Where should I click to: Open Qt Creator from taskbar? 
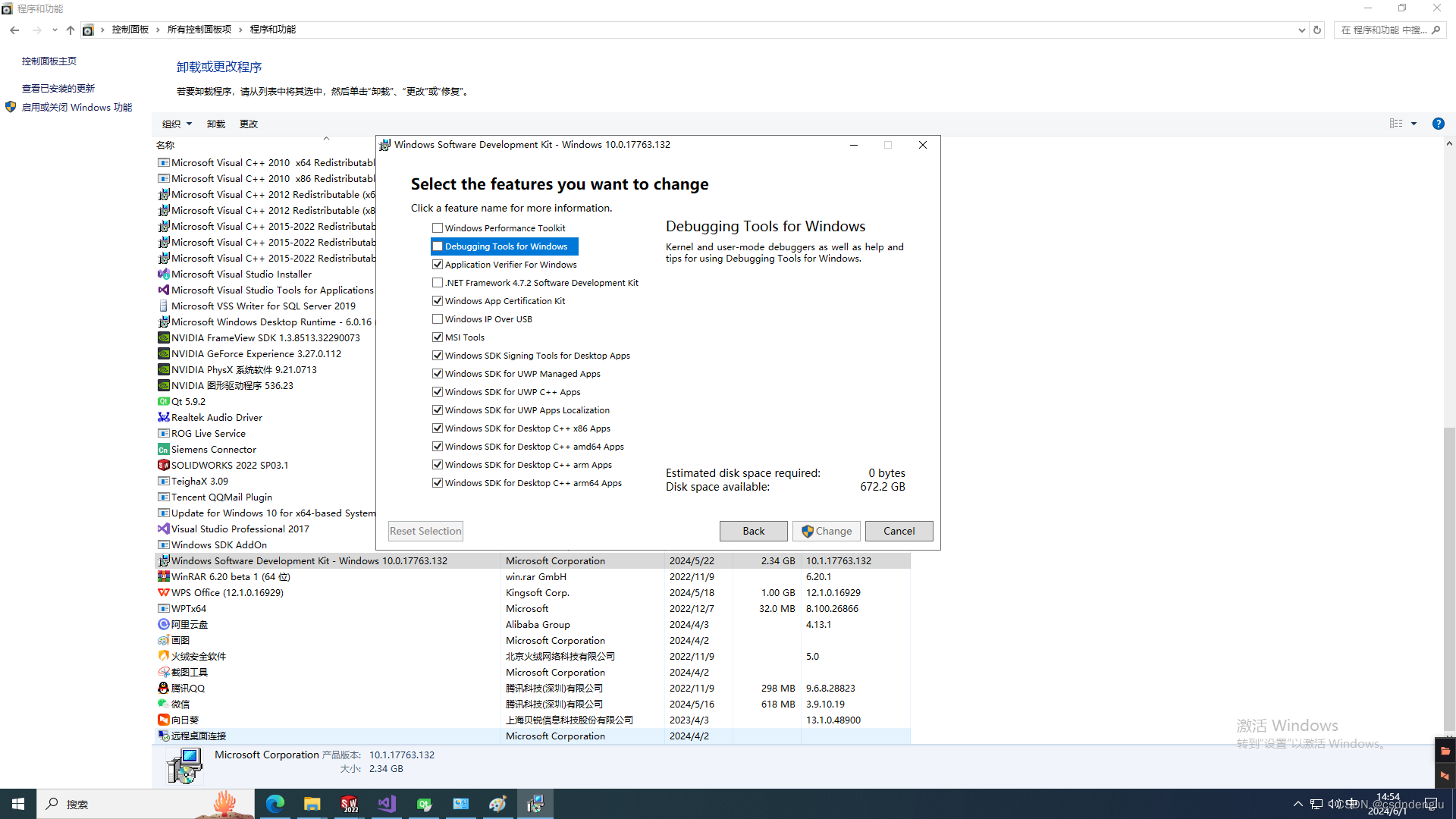point(424,804)
